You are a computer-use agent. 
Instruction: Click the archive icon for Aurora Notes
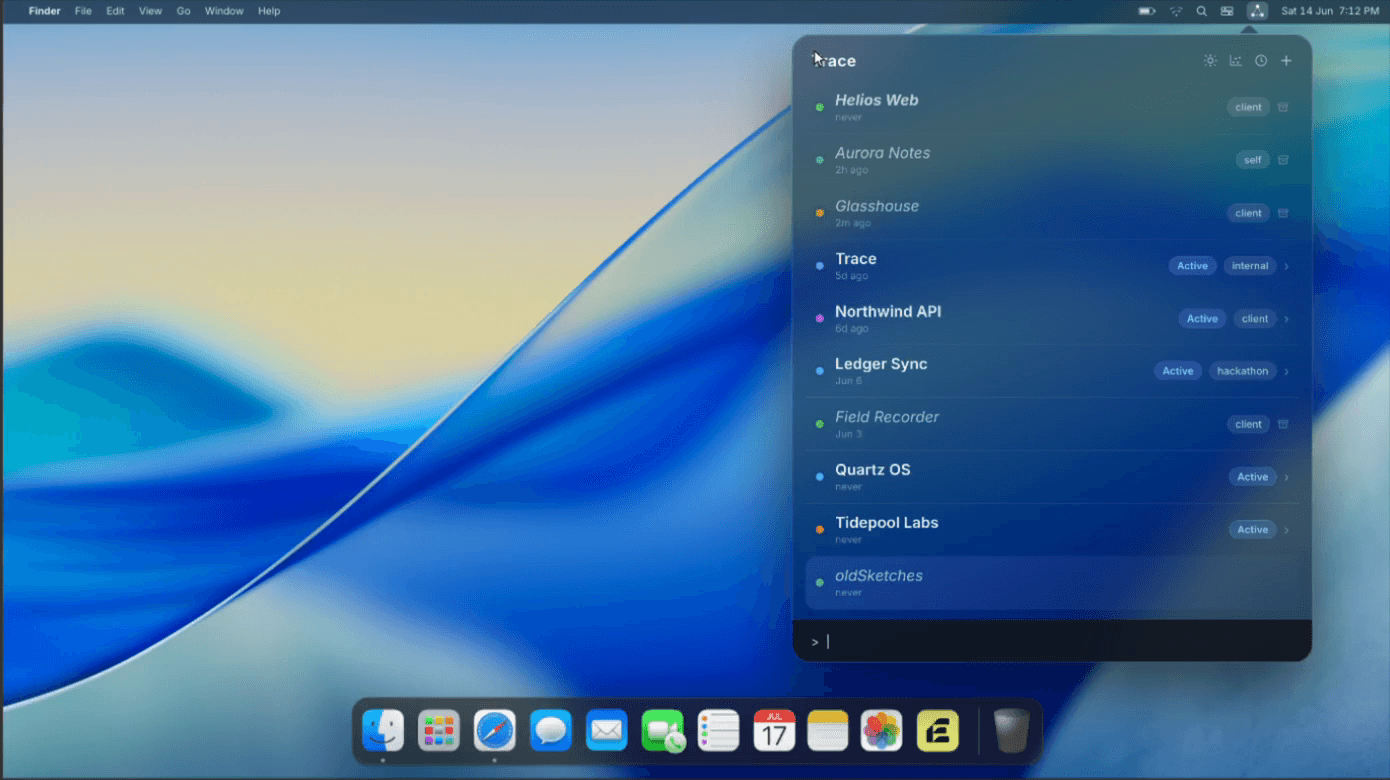click(1283, 160)
